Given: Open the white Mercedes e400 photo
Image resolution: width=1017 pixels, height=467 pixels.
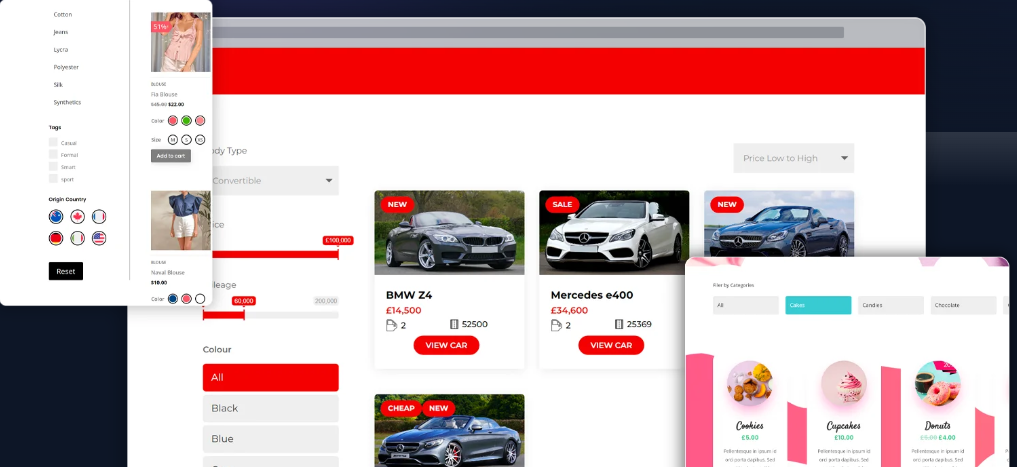Looking at the screenshot, I should (614, 232).
